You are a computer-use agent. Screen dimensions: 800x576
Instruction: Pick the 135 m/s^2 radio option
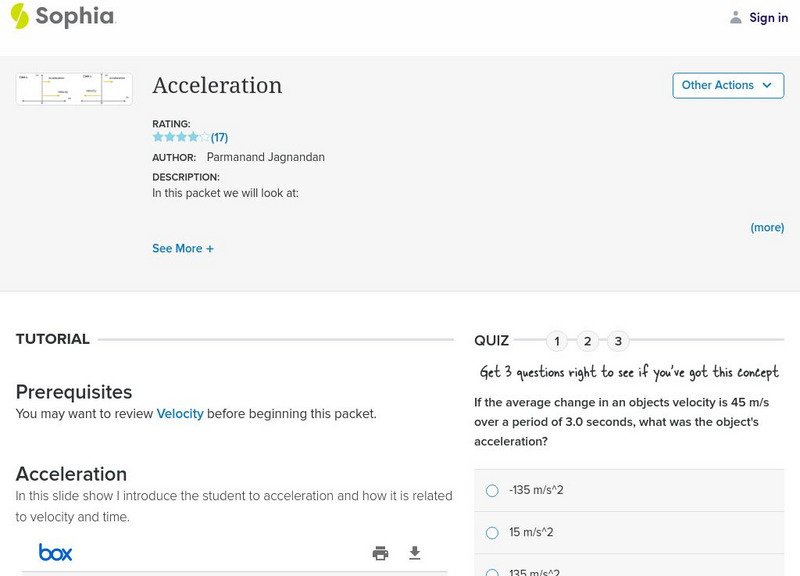[492, 572]
